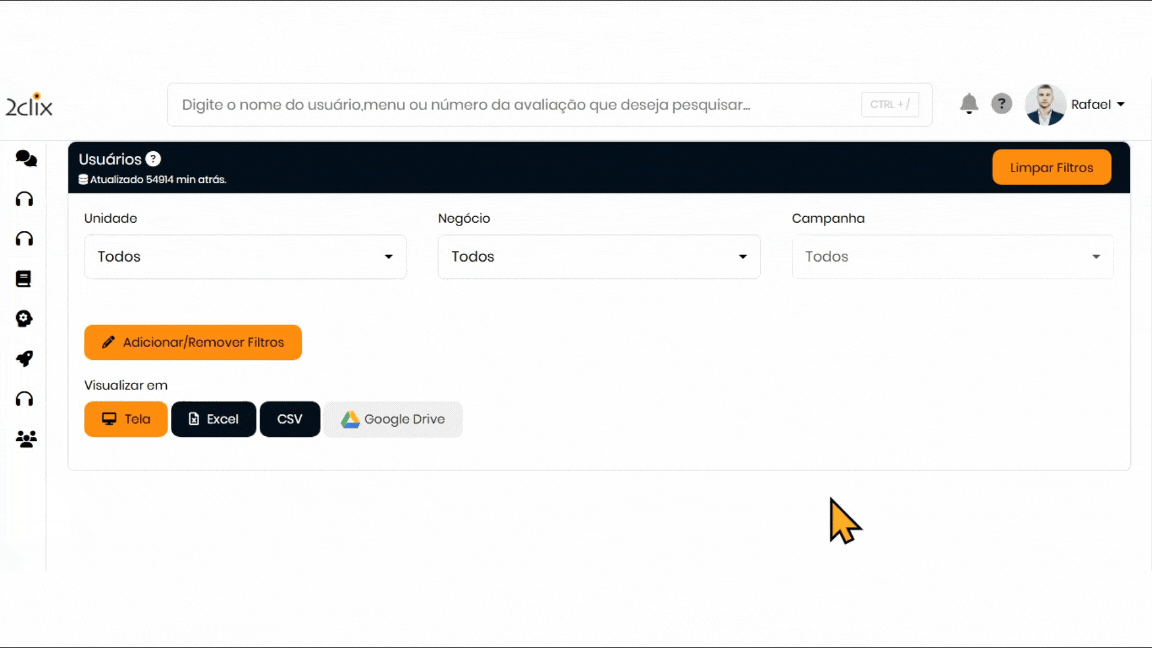The image size is (1152, 648).
Task: Click the 2clix logo
Action: pos(29,105)
